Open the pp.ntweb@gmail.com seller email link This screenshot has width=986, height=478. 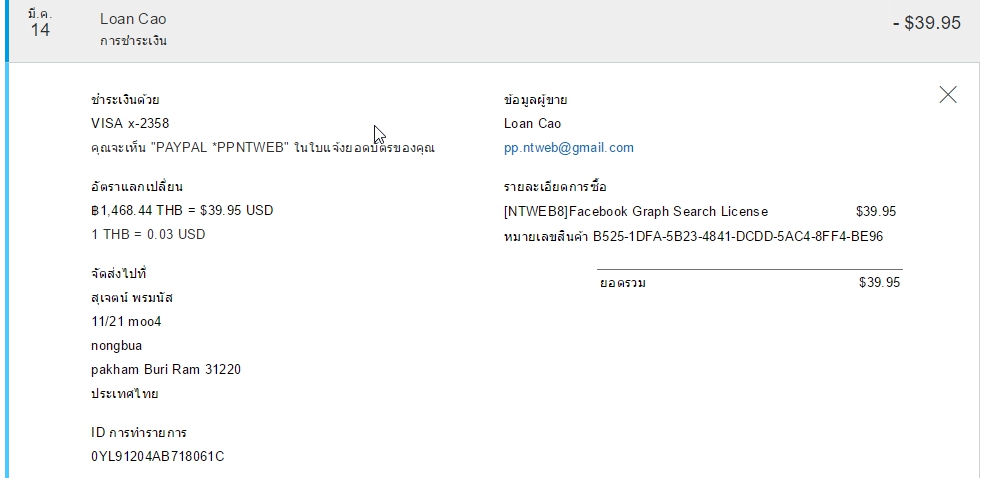pyautogui.click(x=569, y=148)
